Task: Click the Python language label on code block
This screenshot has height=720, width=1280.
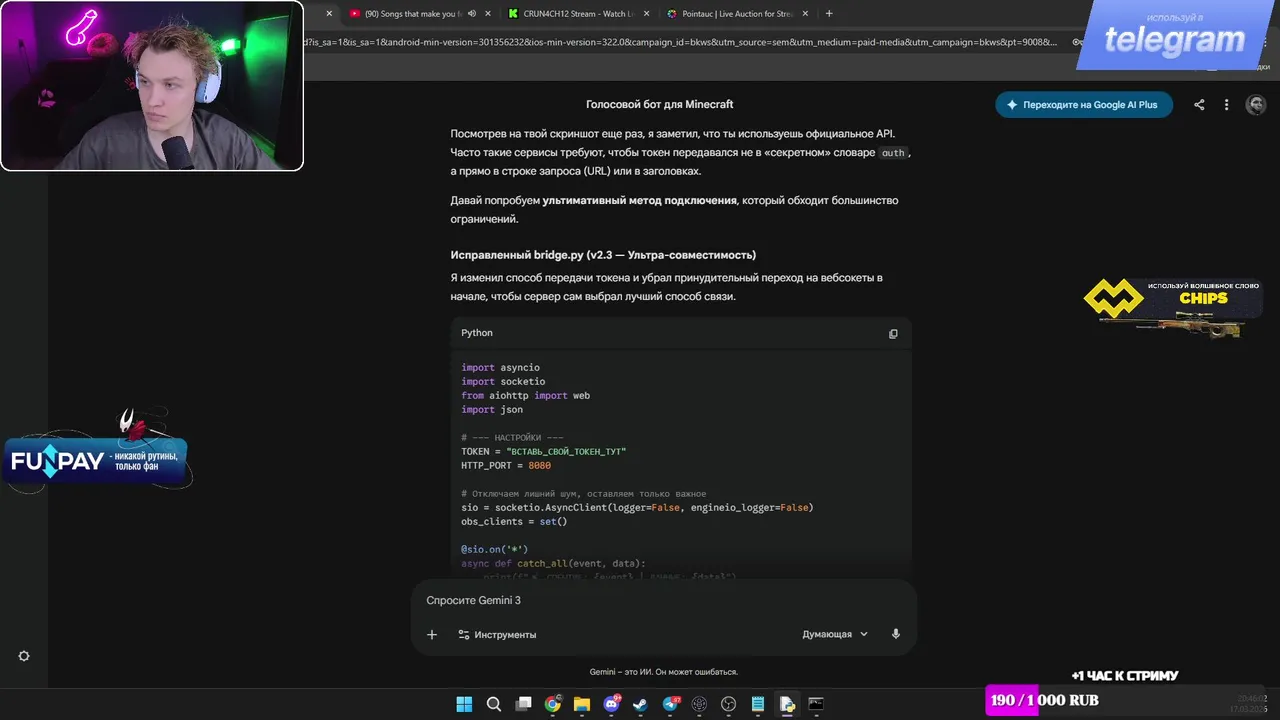Action: tap(477, 333)
